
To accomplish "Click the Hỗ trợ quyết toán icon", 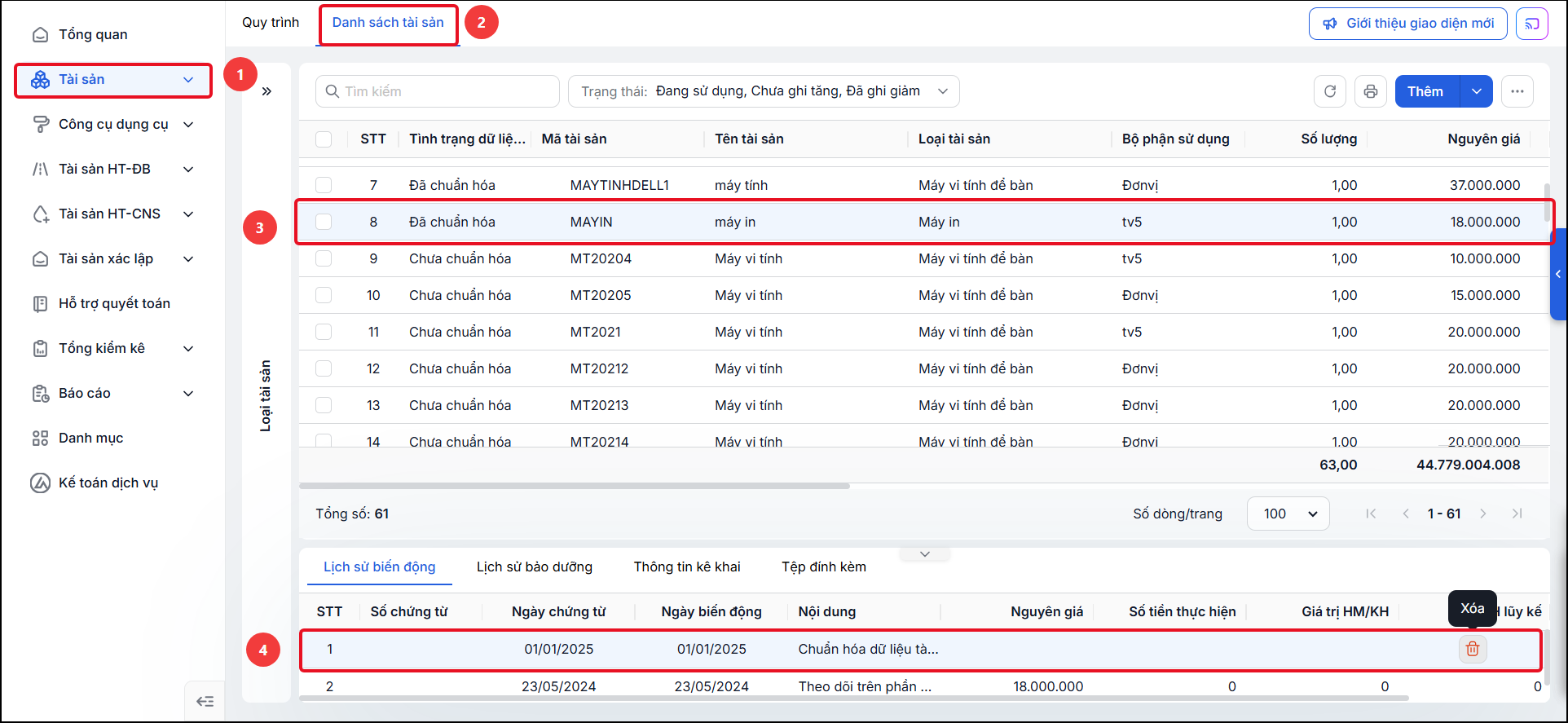I will point(40,304).
